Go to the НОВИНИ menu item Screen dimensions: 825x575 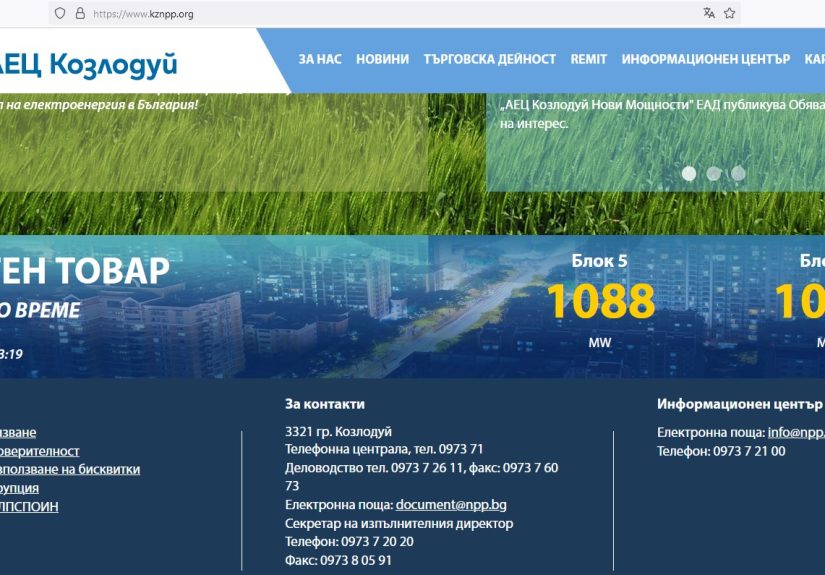(382, 59)
